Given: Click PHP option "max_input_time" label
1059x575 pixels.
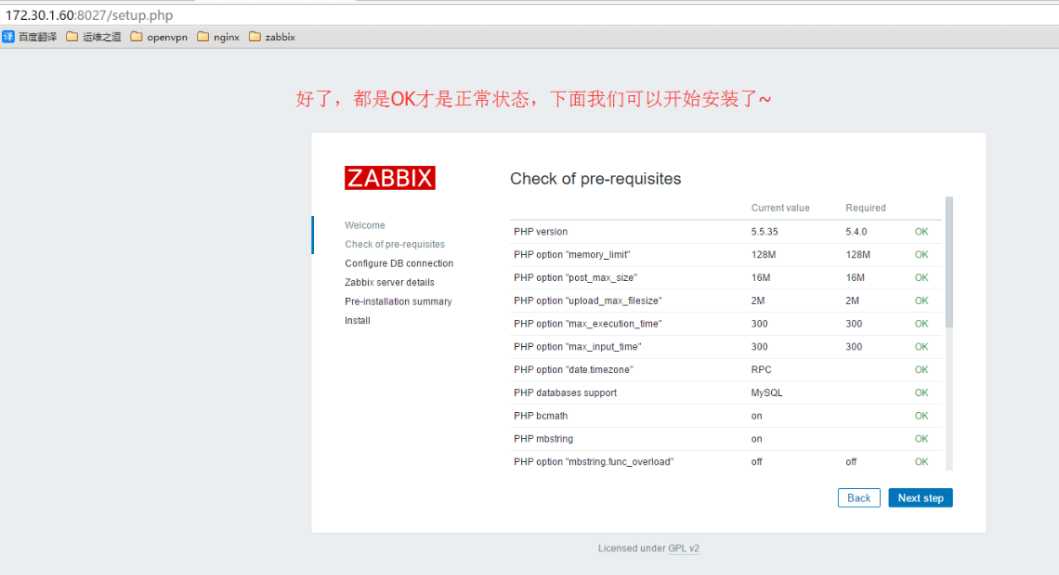Looking at the screenshot, I should 577,346.
